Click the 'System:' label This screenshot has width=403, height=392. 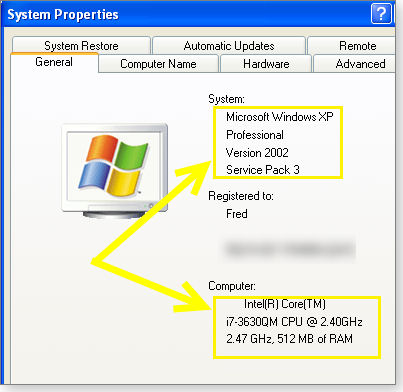click(226, 99)
